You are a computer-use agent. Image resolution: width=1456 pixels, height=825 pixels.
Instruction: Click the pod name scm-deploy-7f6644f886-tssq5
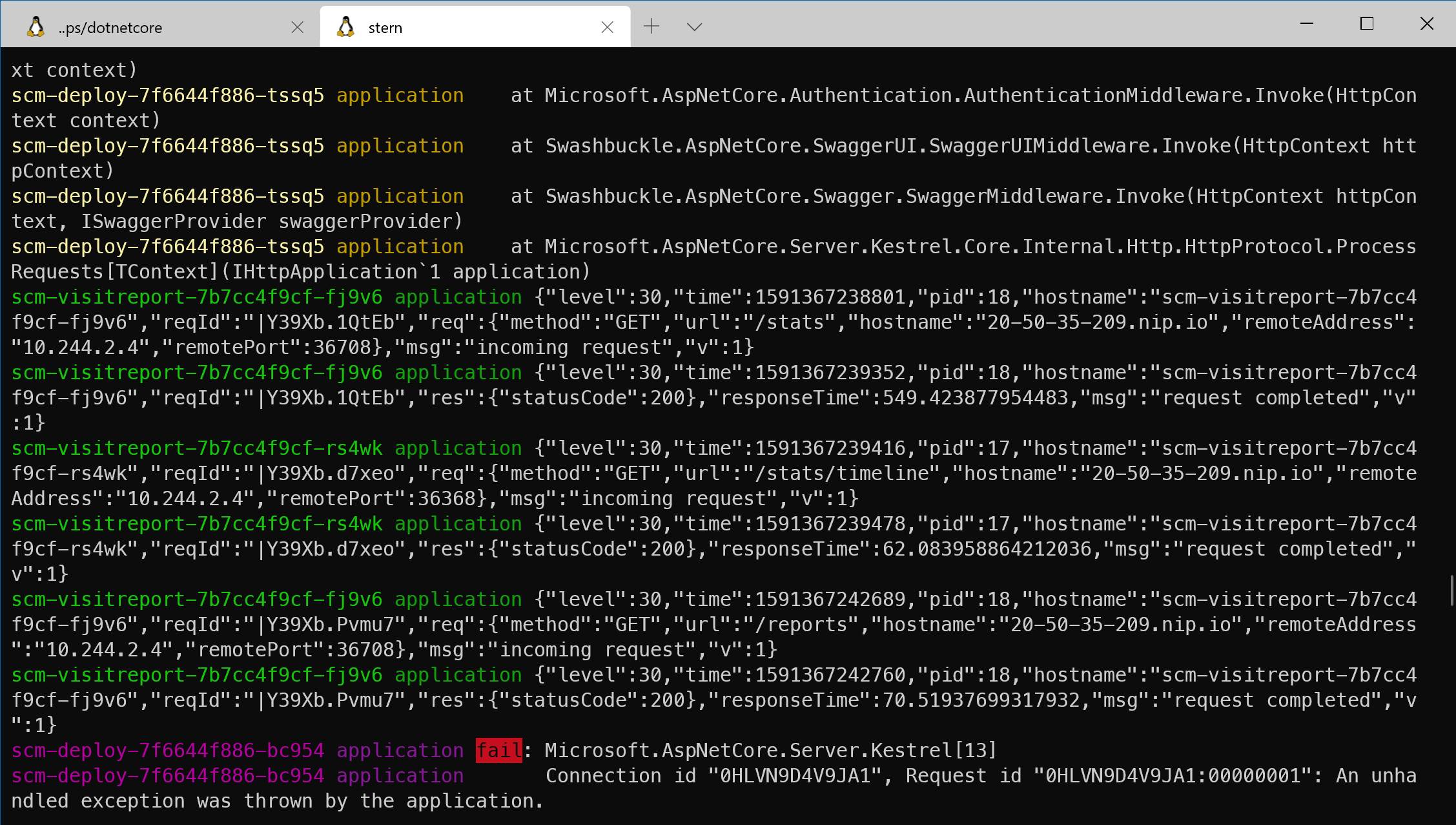(167, 95)
